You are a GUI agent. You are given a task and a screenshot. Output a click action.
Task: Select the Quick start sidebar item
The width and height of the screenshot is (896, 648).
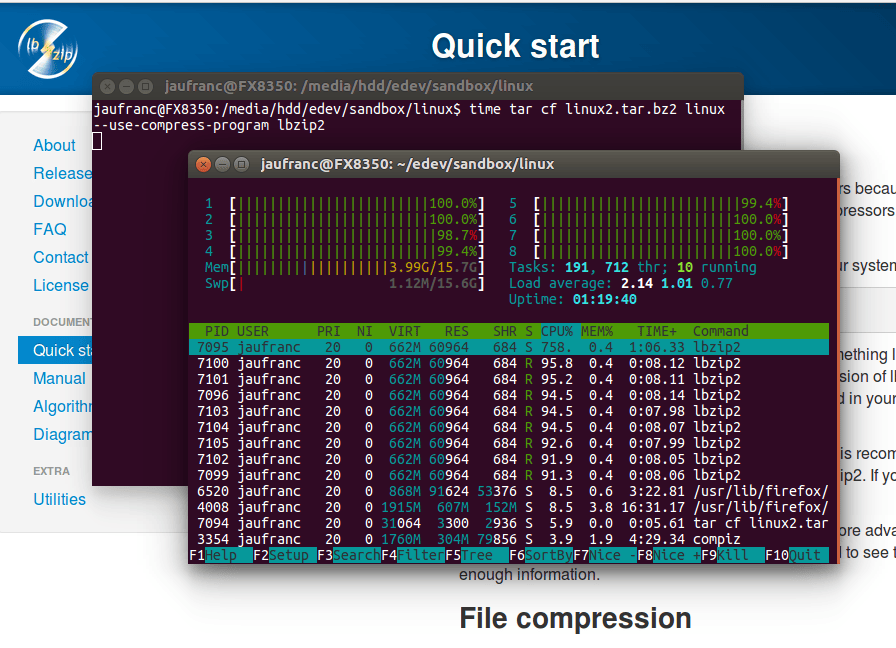coord(55,350)
